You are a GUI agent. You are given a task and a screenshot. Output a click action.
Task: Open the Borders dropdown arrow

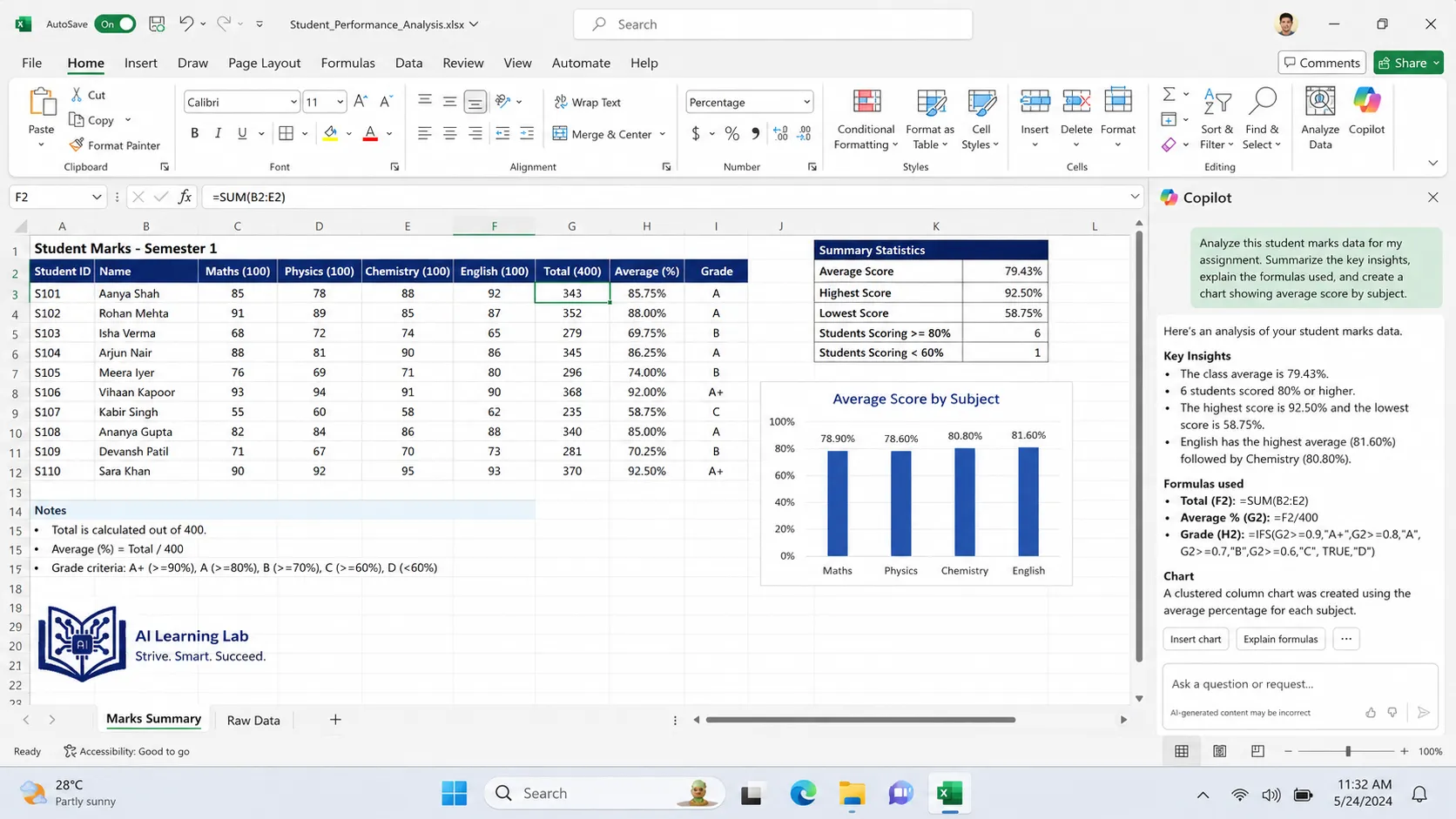305,134
